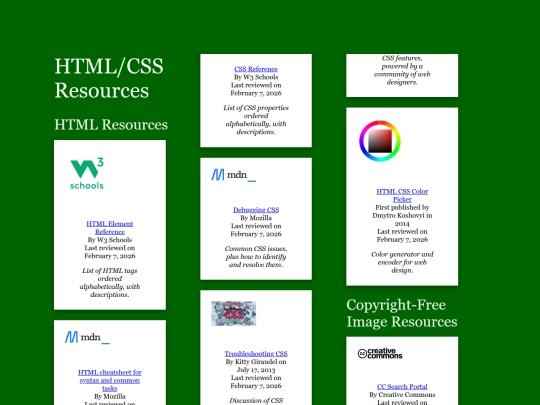Click the HTML Resources section heading
The width and height of the screenshot is (540, 405).
point(111,124)
